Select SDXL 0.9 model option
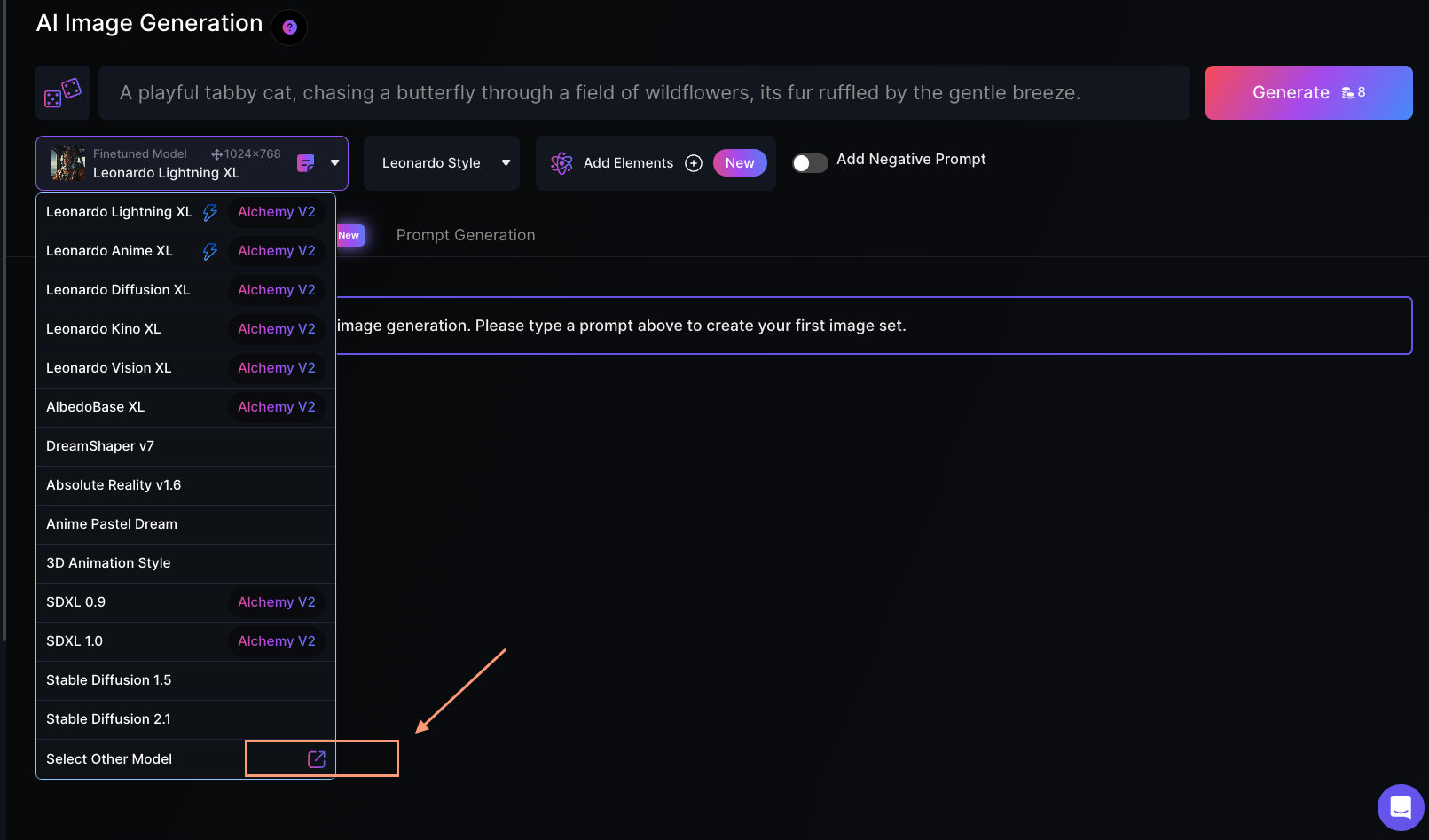Viewport: 1429px width, 840px height. click(76, 602)
